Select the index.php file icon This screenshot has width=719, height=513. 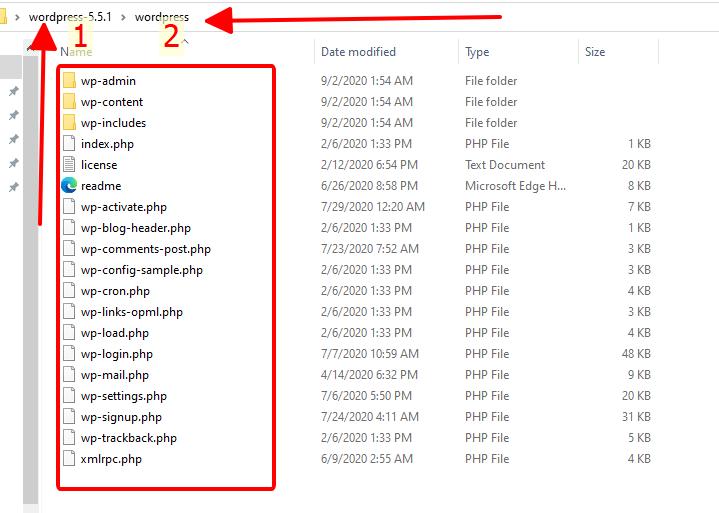pos(69,143)
